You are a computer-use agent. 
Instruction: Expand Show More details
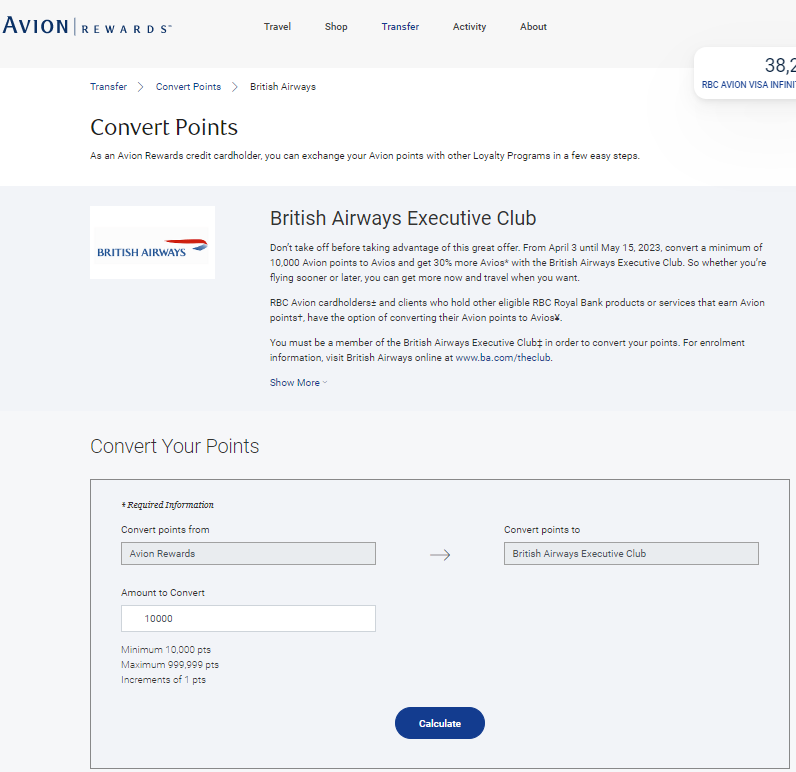point(298,383)
